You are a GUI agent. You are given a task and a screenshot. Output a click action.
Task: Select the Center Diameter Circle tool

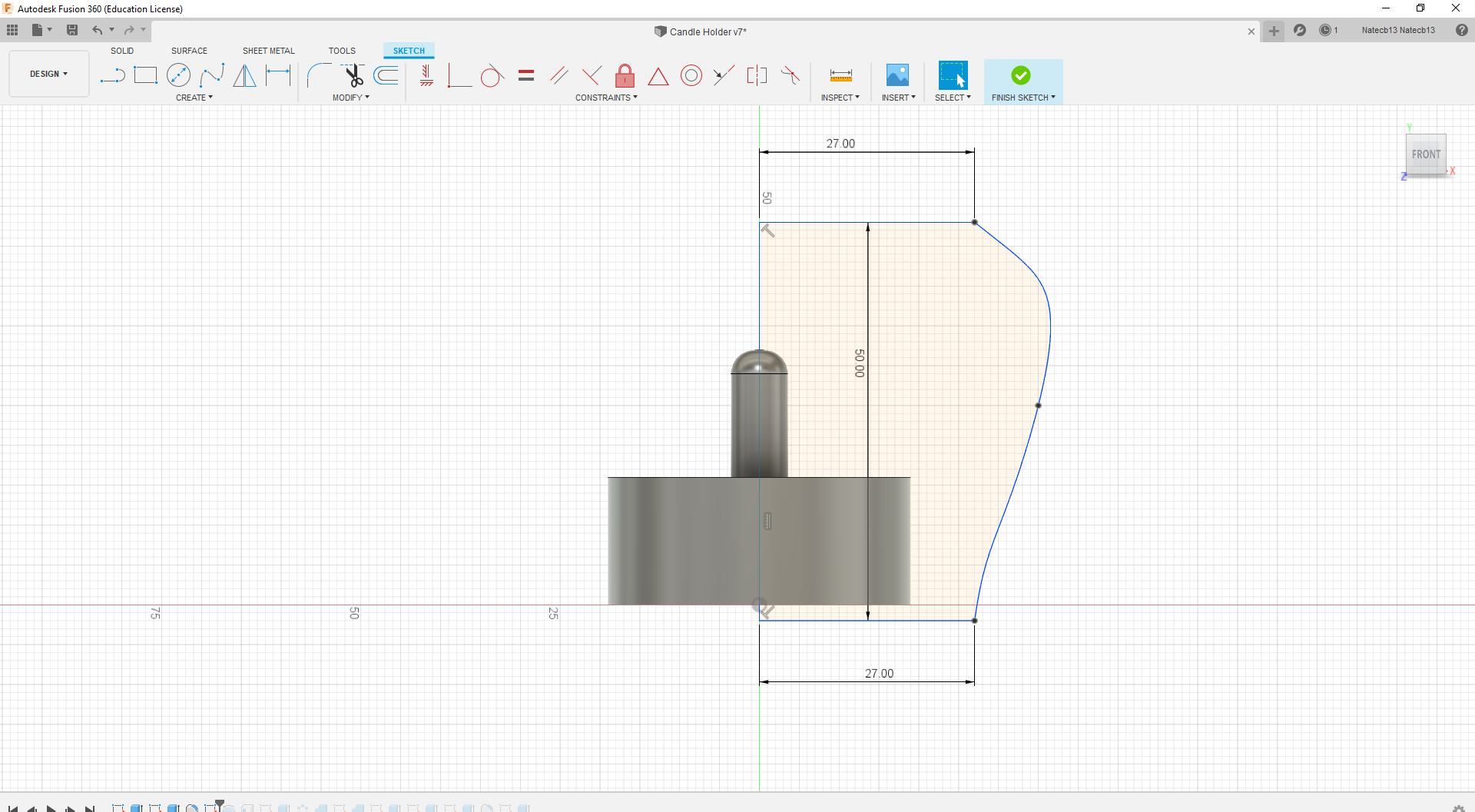179,75
